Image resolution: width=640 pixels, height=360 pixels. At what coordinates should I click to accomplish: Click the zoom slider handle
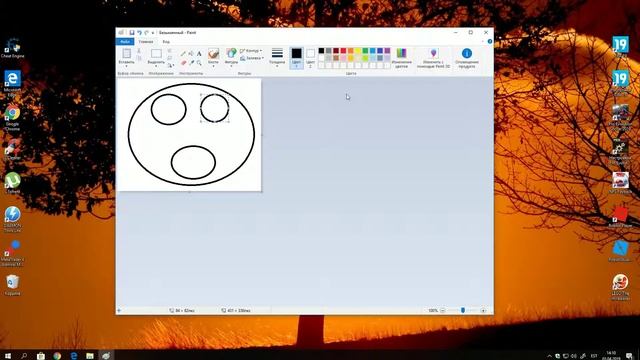(463, 311)
